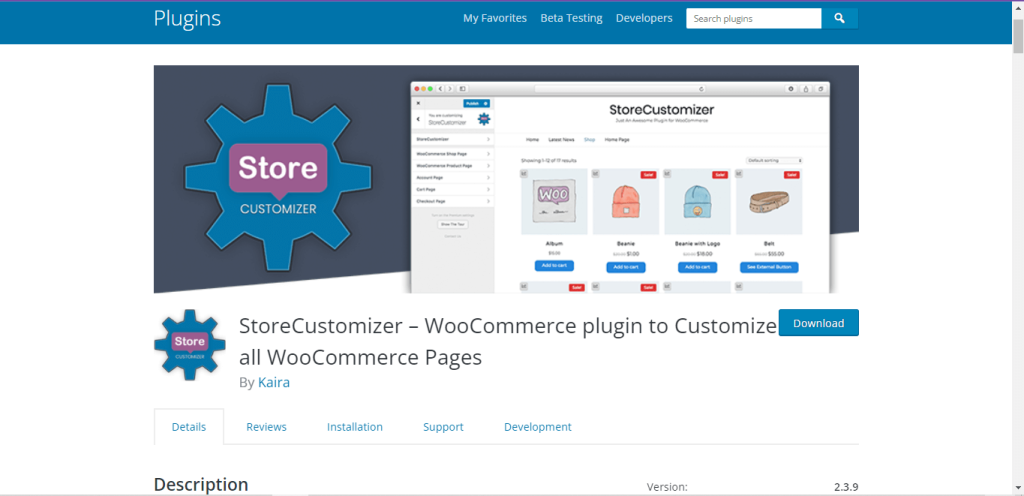Switch to the Installation tab

point(355,427)
